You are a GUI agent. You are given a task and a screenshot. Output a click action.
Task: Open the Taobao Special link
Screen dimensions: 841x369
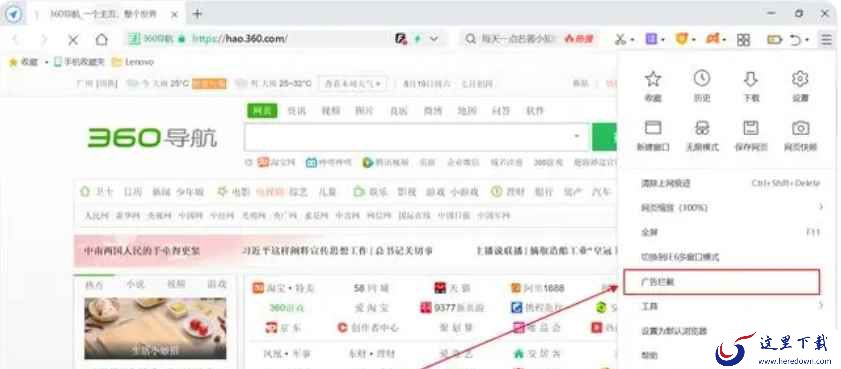click(284, 288)
